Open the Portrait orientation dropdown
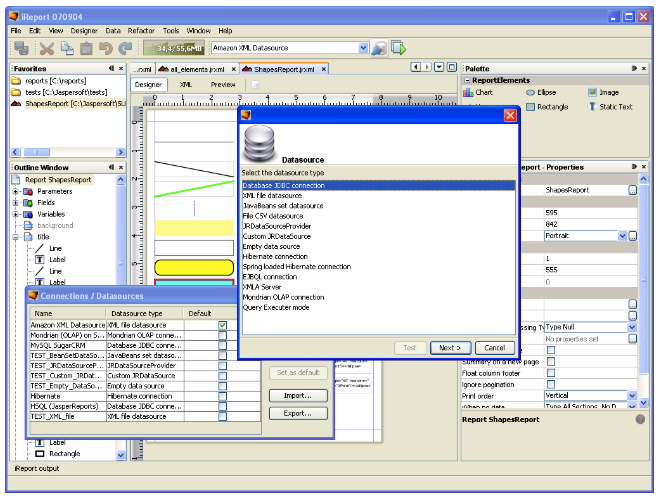658x498 pixels. (x=622, y=236)
